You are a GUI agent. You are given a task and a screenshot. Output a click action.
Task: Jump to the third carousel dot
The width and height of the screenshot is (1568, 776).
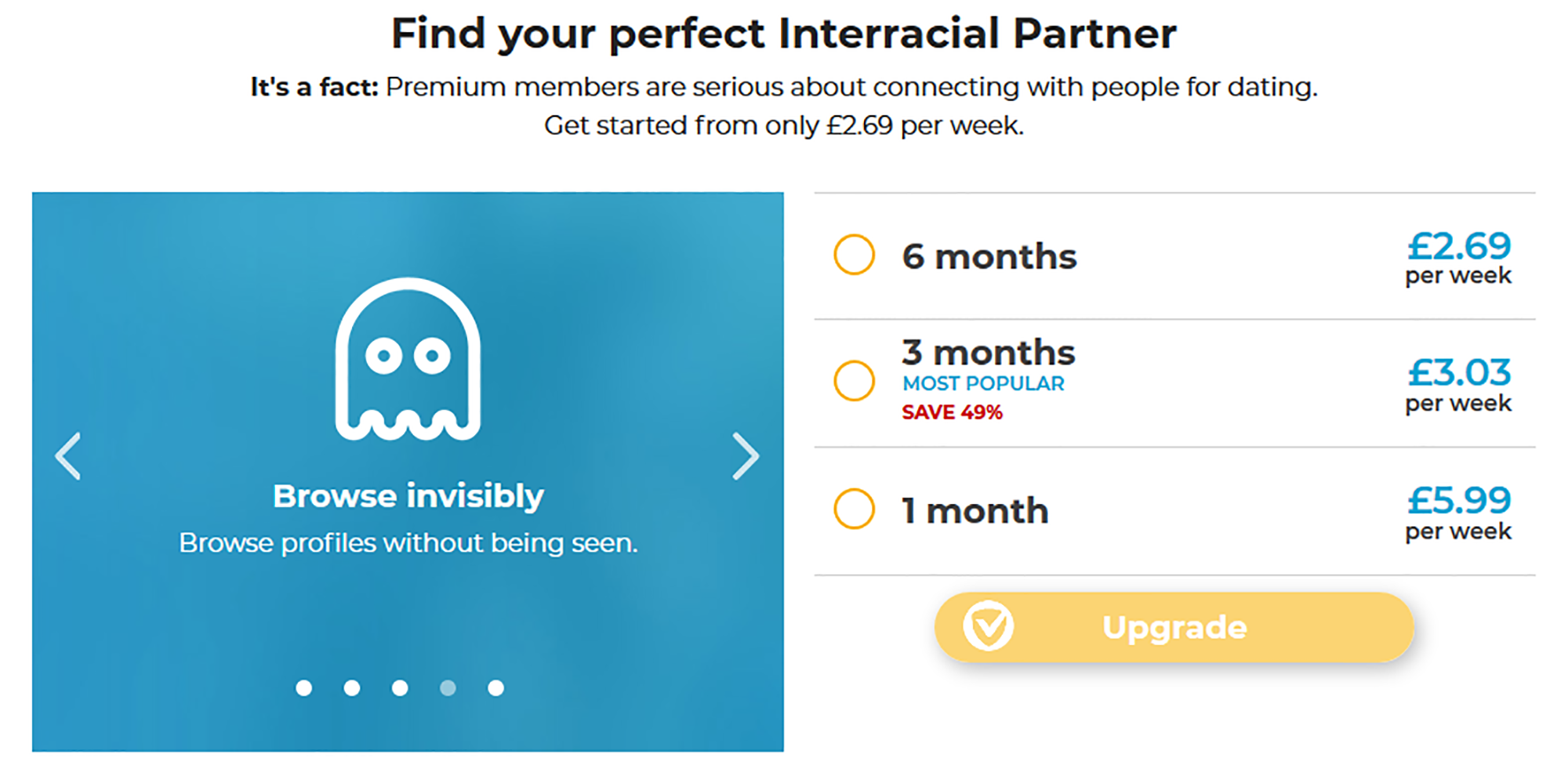[x=400, y=688]
